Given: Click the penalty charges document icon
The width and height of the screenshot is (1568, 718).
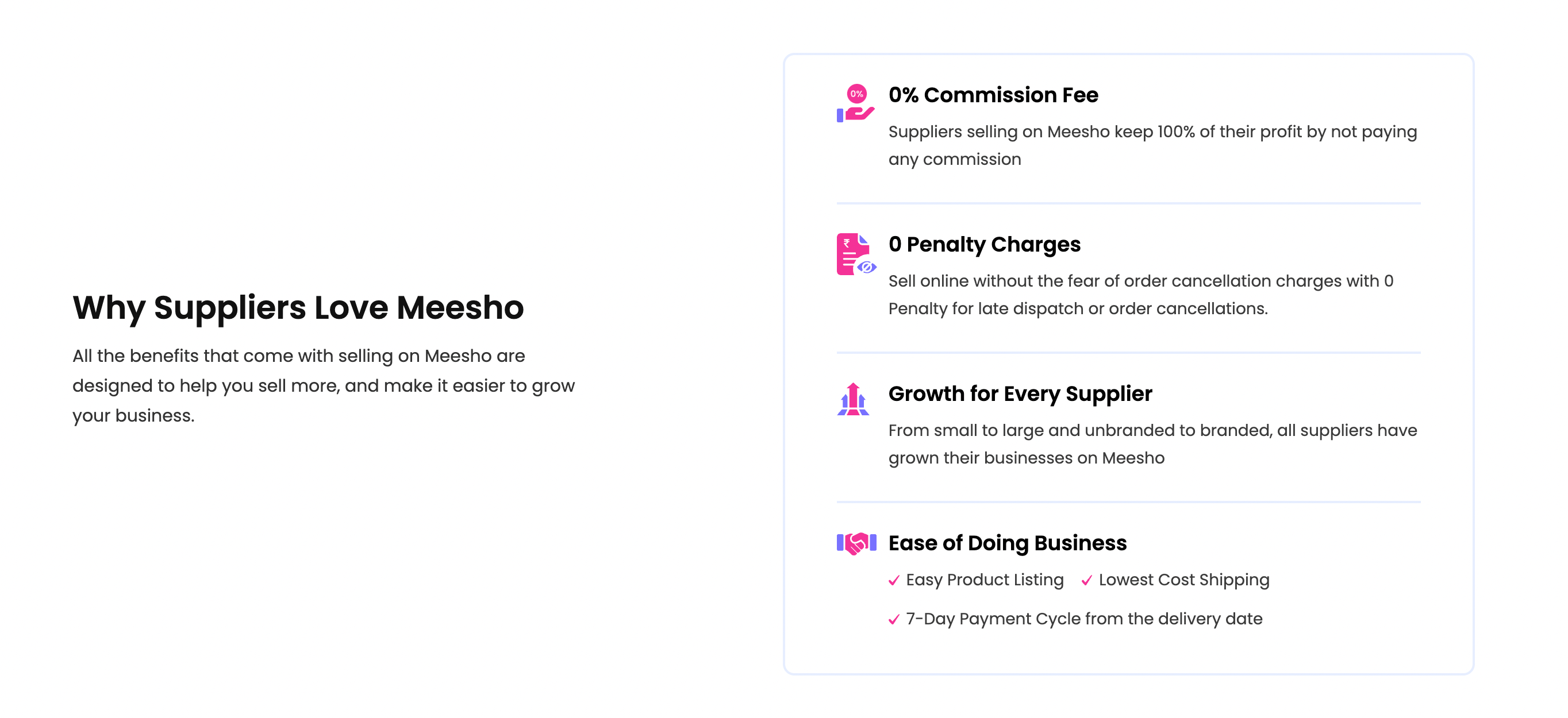Looking at the screenshot, I should (x=856, y=254).
